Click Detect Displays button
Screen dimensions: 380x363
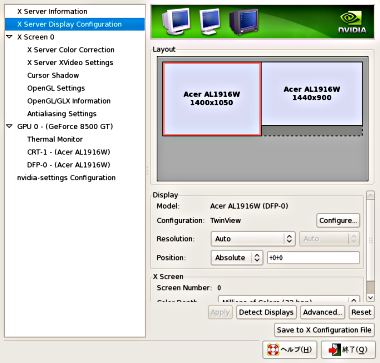(266, 312)
